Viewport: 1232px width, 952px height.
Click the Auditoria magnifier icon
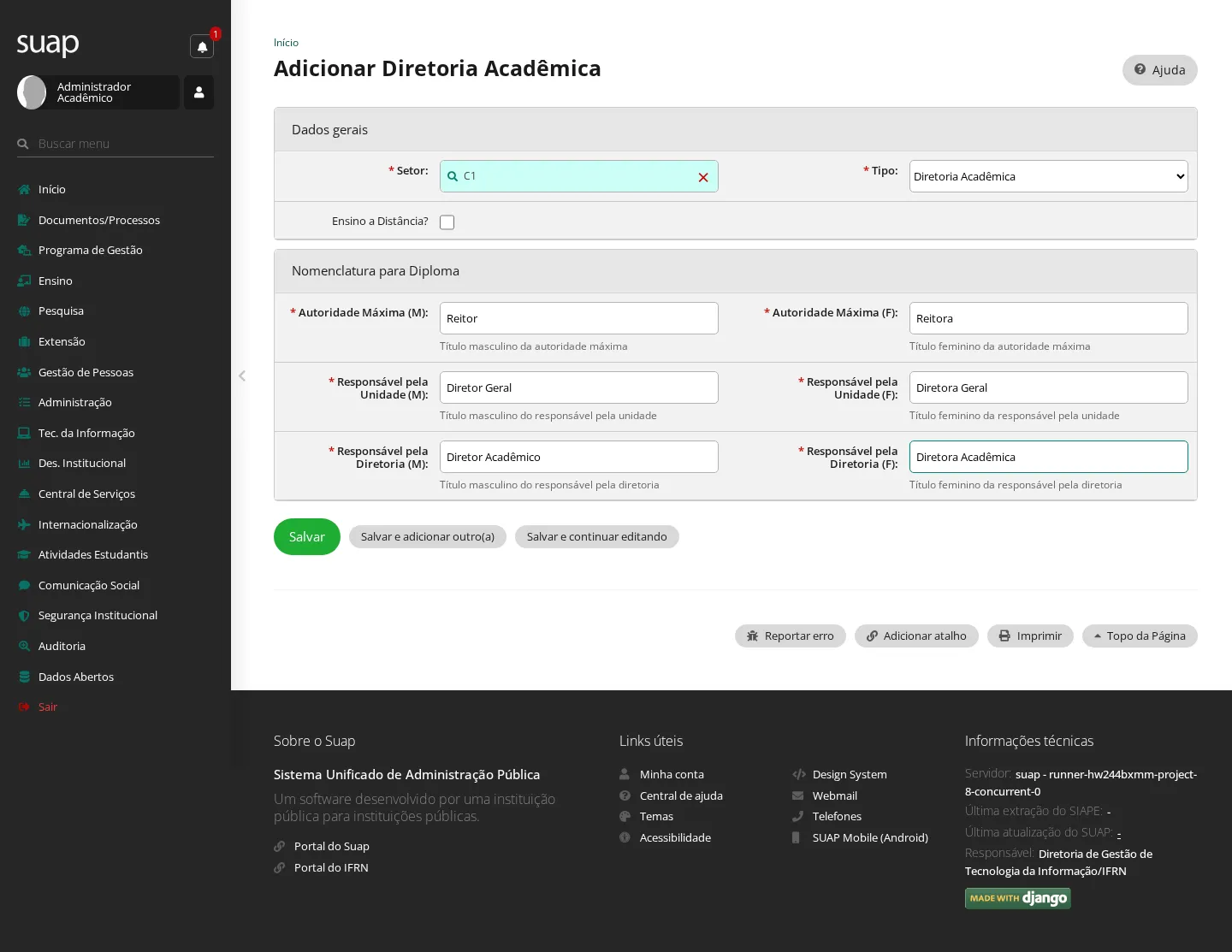click(24, 646)
